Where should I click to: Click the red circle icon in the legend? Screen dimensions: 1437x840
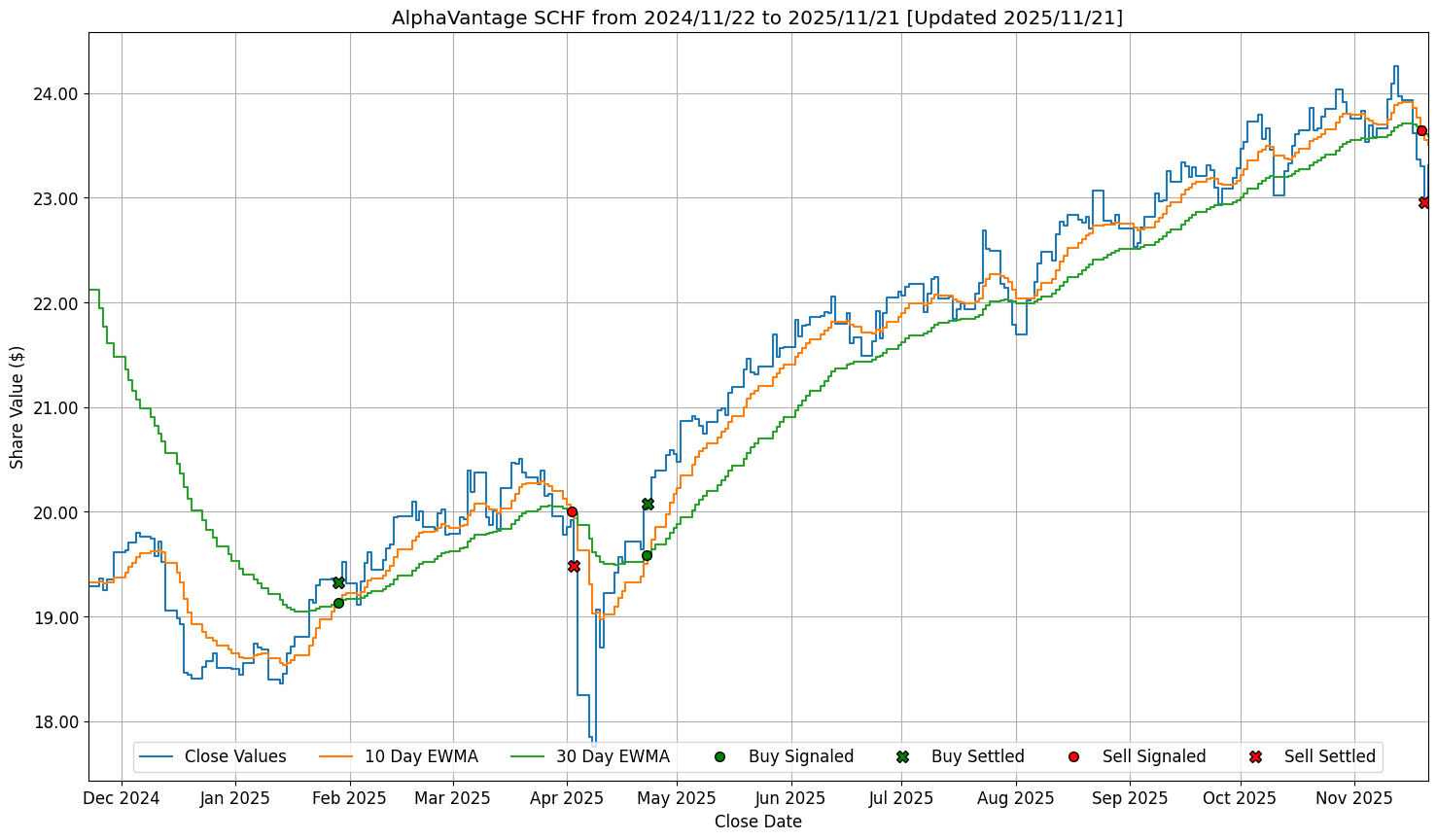(x=1073, y=756)
